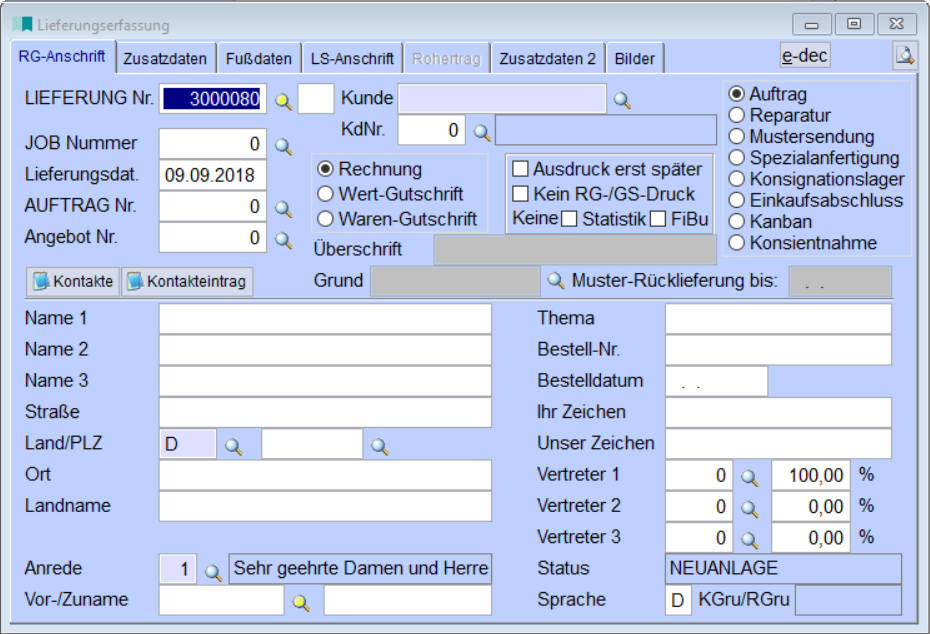Screen dimensions: 930x634
Task: Tick the Keine FiBu checkbox
Action: click(658, 219)
